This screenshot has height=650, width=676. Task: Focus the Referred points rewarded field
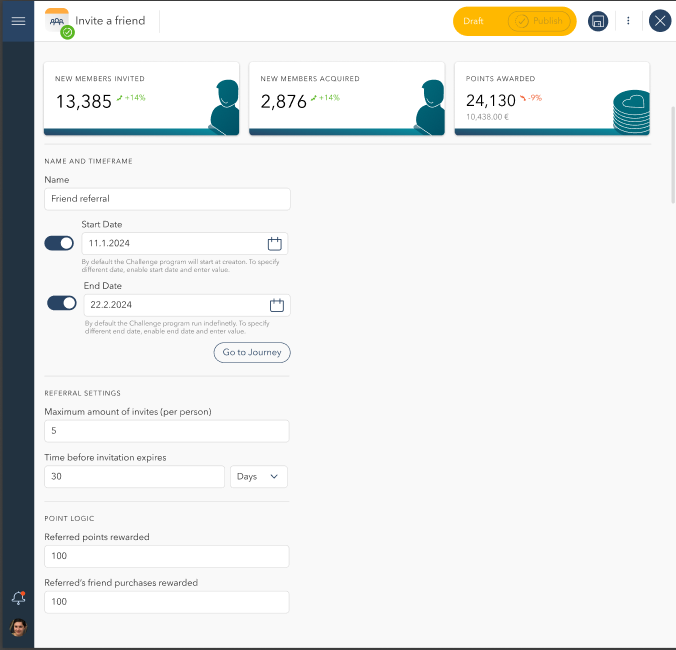tap(167, 556)
